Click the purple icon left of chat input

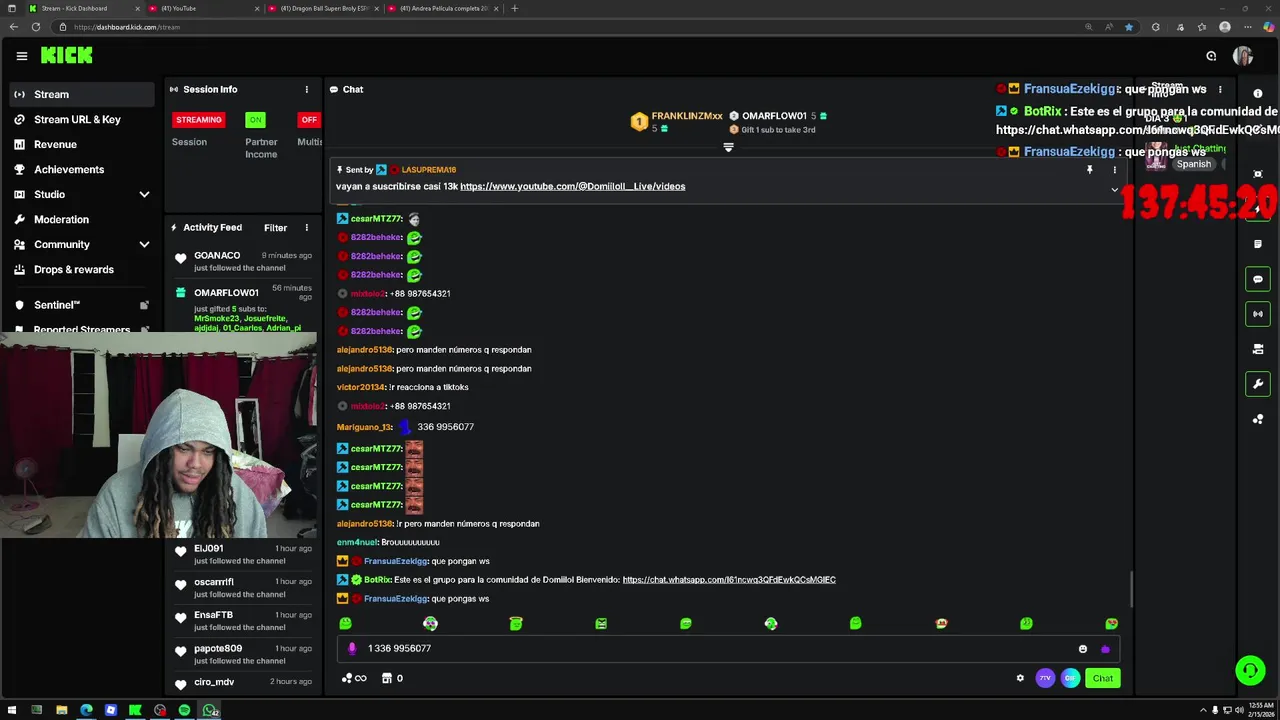351,648
